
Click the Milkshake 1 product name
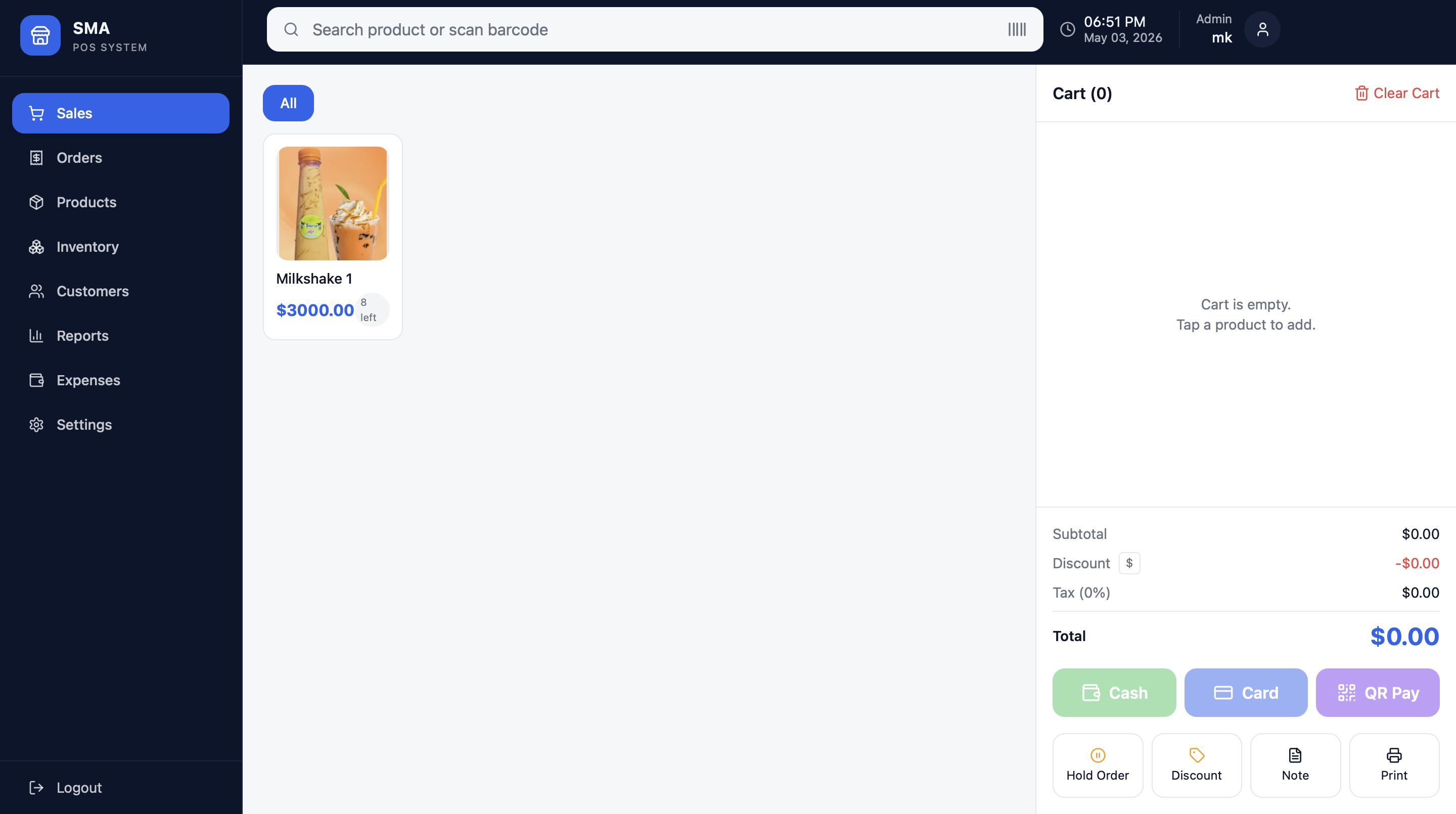314,279
